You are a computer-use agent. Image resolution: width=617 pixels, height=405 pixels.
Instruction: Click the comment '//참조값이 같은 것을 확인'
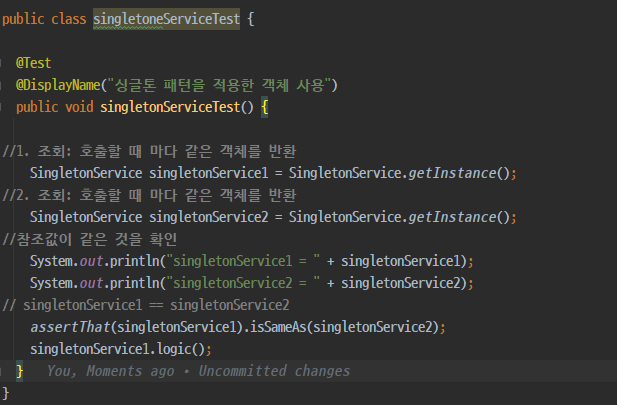click(x=90, y=239)
